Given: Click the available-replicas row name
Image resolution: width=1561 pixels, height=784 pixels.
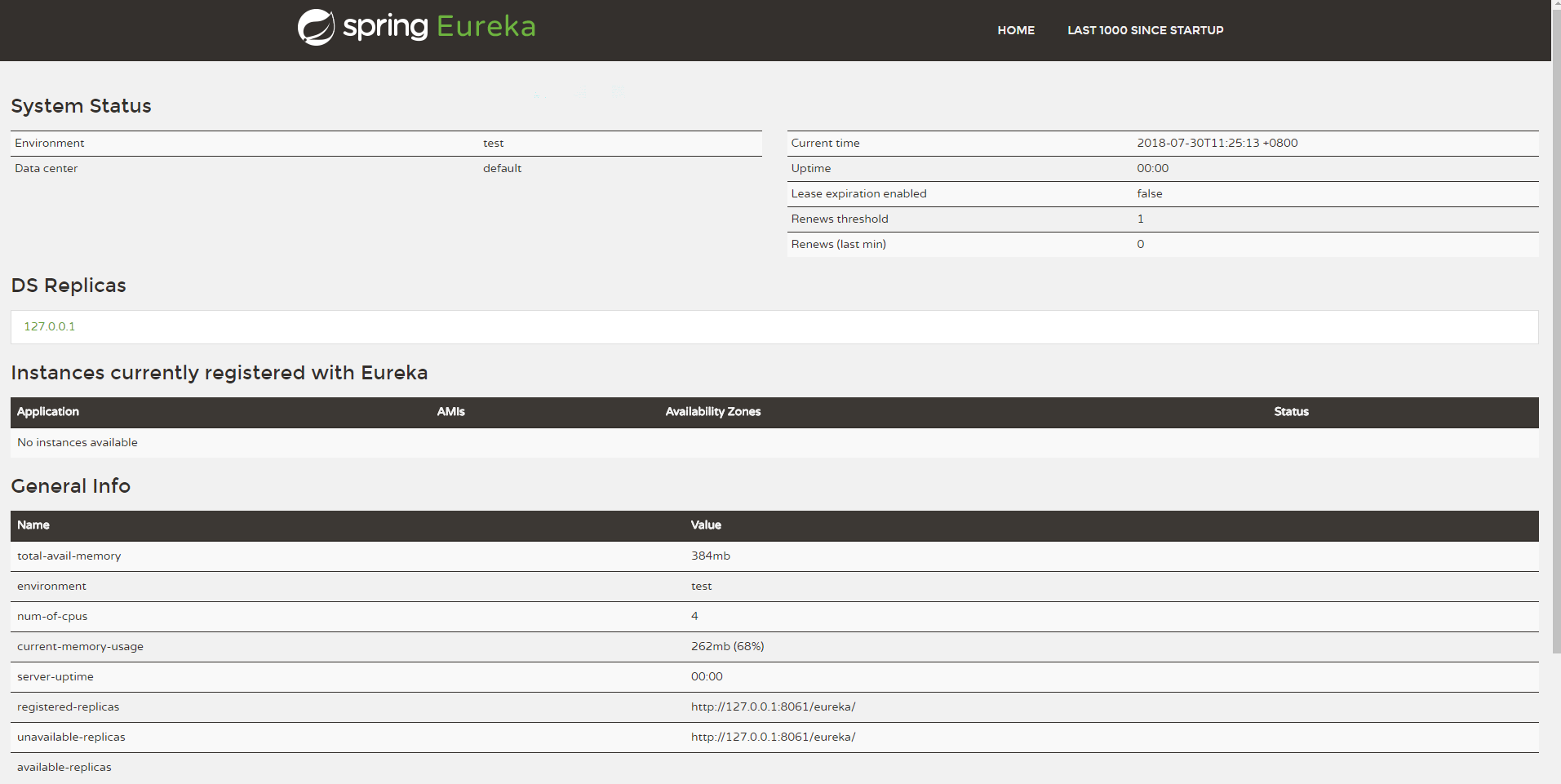Looking at the screenshot, I should pyautogui.click(x=64, y=768).
